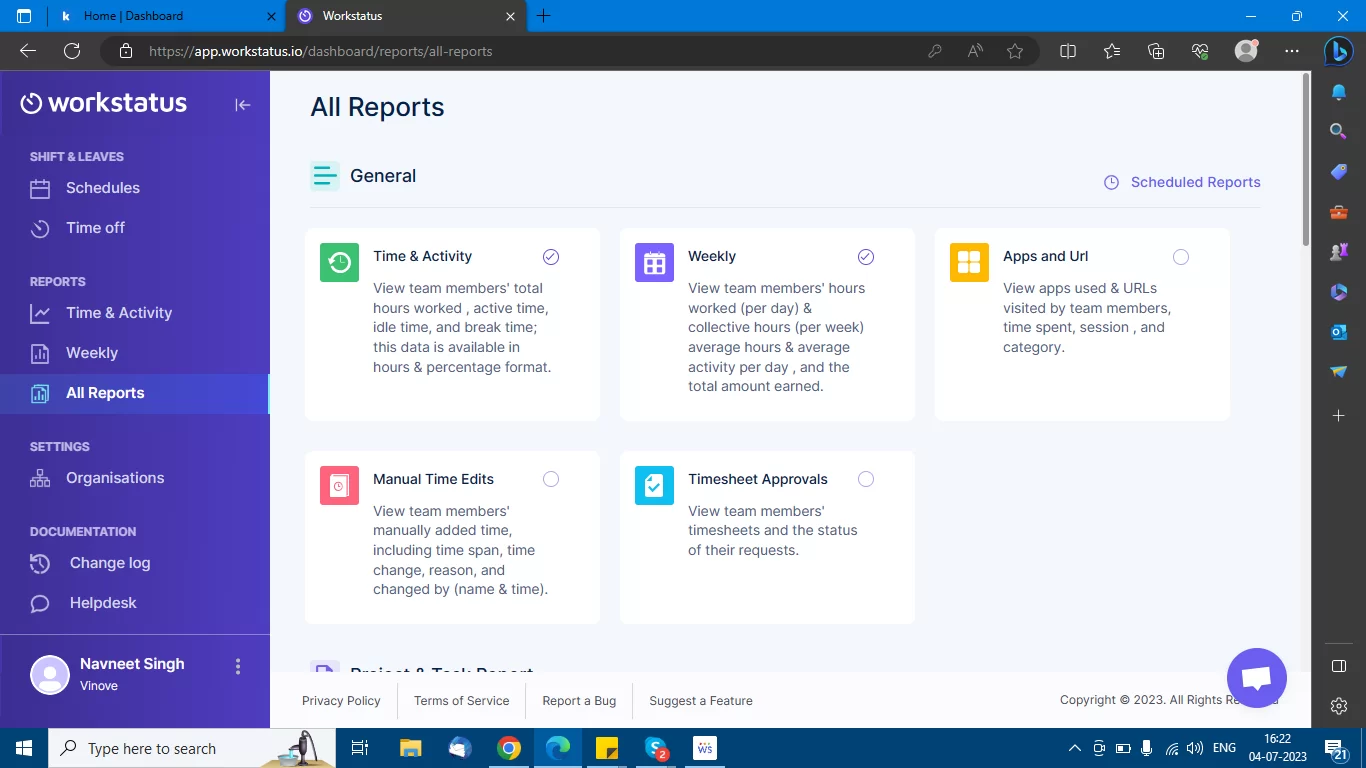
Task: Toggle the Time & Activity card checkmark
Action: [551, 257]
